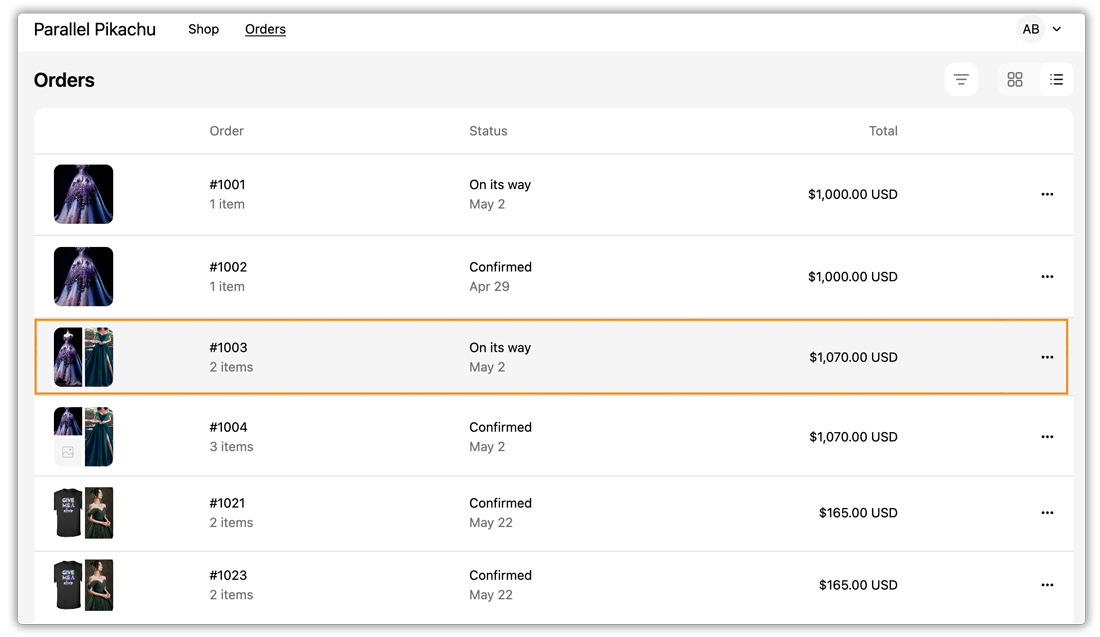Switch to list view layout
The width and height of the screenshot is (1100, 637).
[x=1056, y=79]
